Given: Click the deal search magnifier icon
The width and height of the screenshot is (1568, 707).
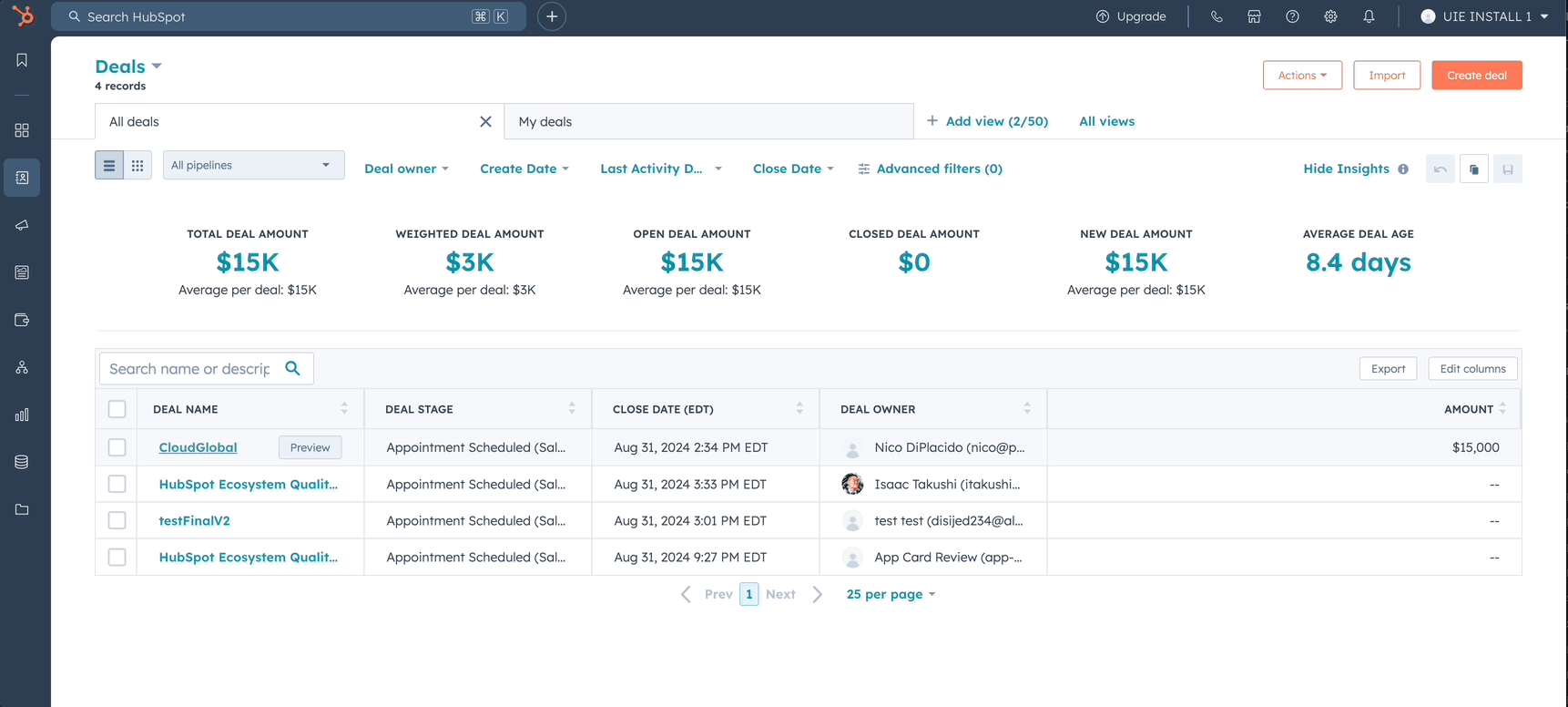Looking at the screenshot, I should 292,368.
